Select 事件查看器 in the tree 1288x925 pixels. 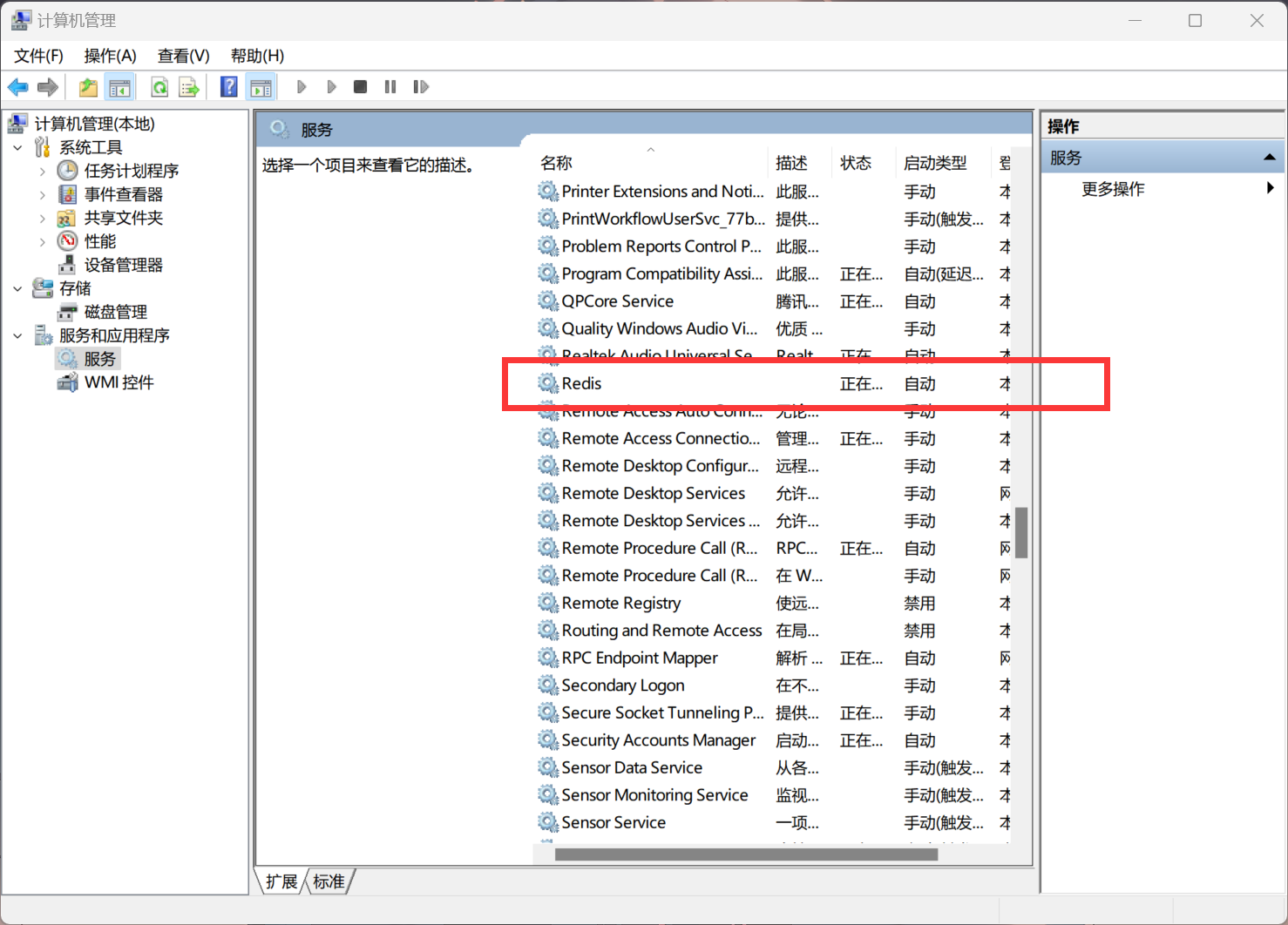(123, 194)
